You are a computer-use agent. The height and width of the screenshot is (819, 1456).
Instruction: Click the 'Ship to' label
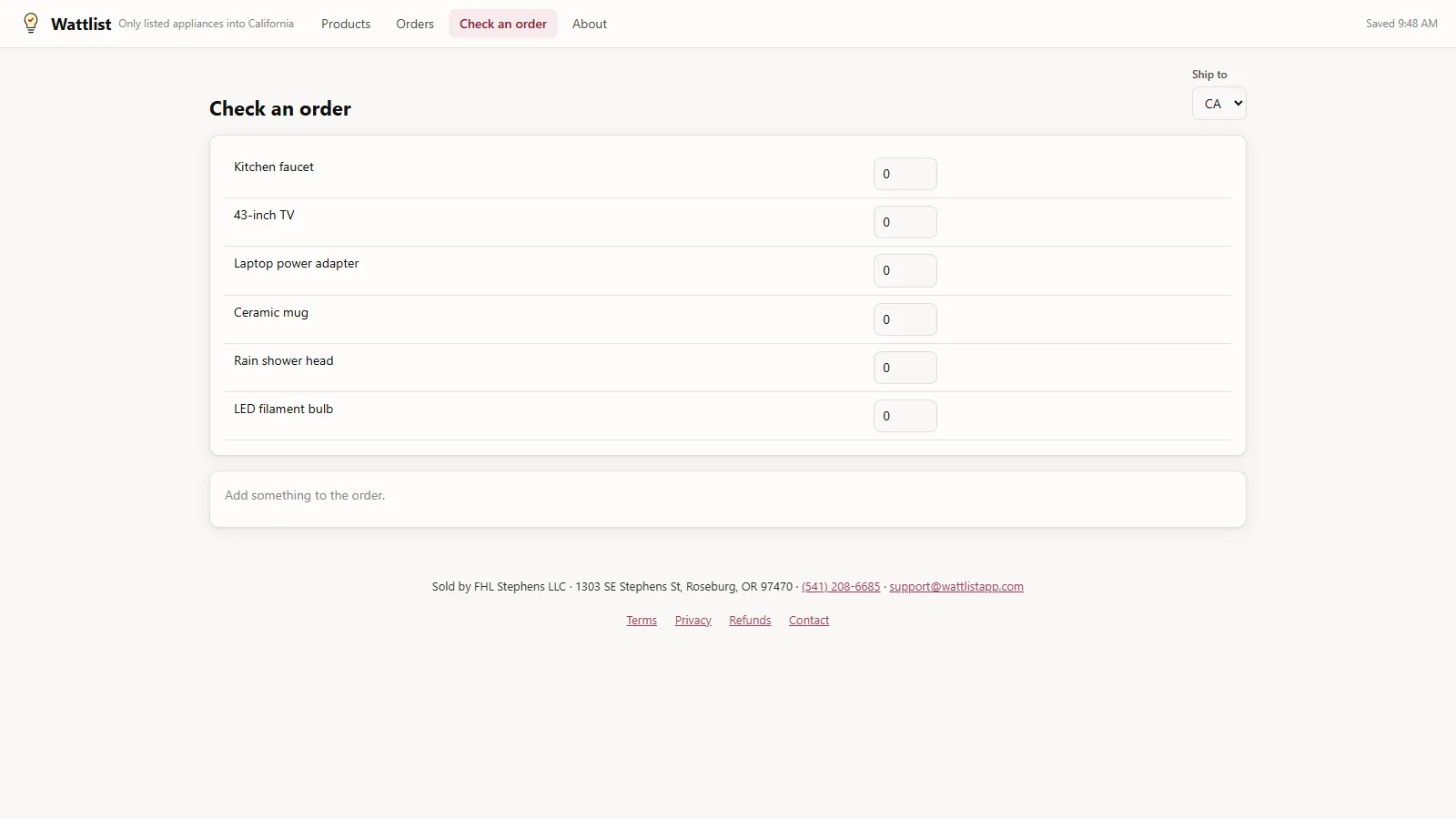click(x=1209, y=75)
